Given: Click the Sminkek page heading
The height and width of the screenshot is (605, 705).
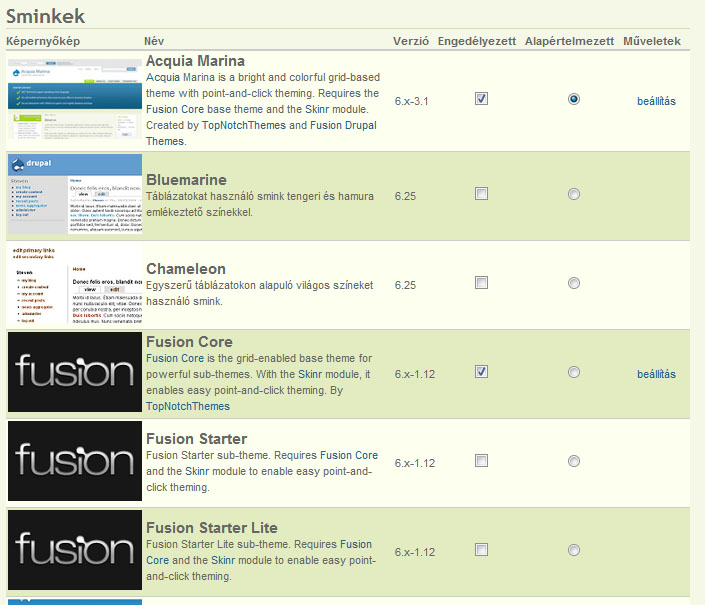Looking at the screenshot, I should tap(45, 17).
